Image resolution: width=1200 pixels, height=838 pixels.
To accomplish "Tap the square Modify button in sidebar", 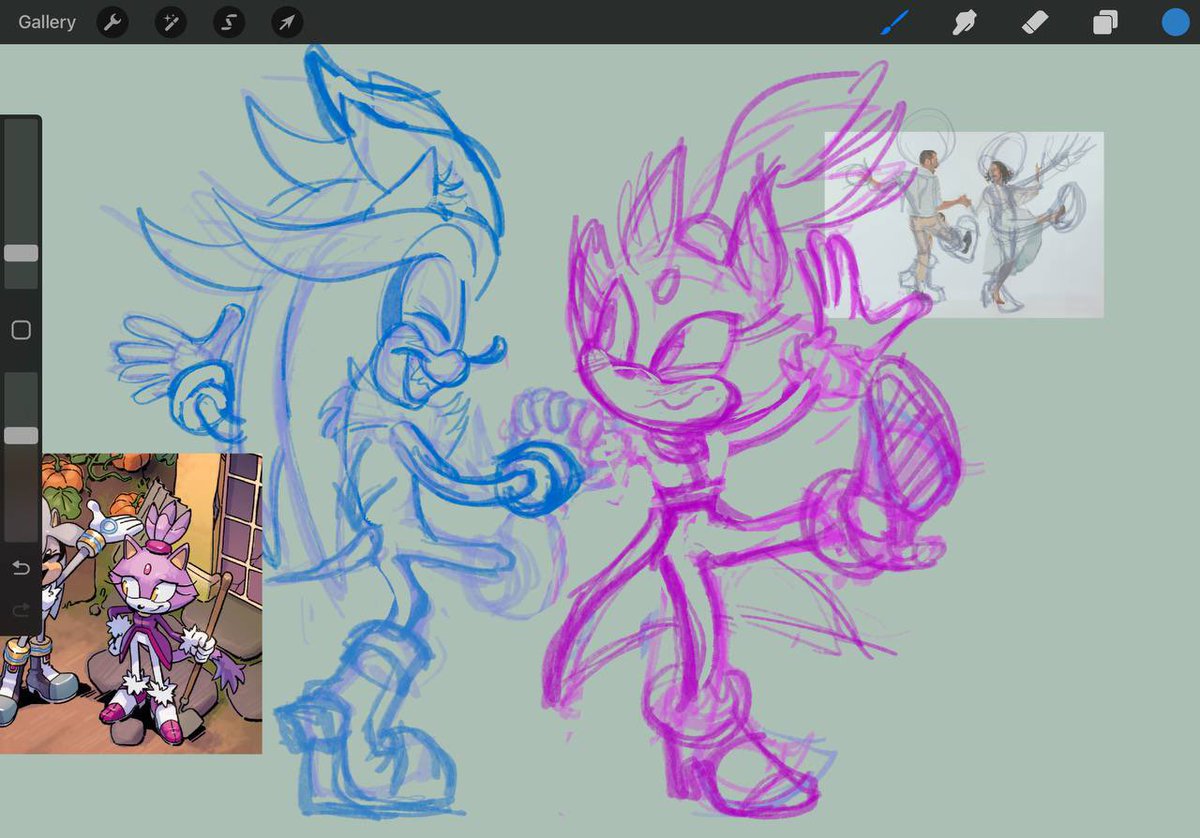I will (x=21, y=330).
